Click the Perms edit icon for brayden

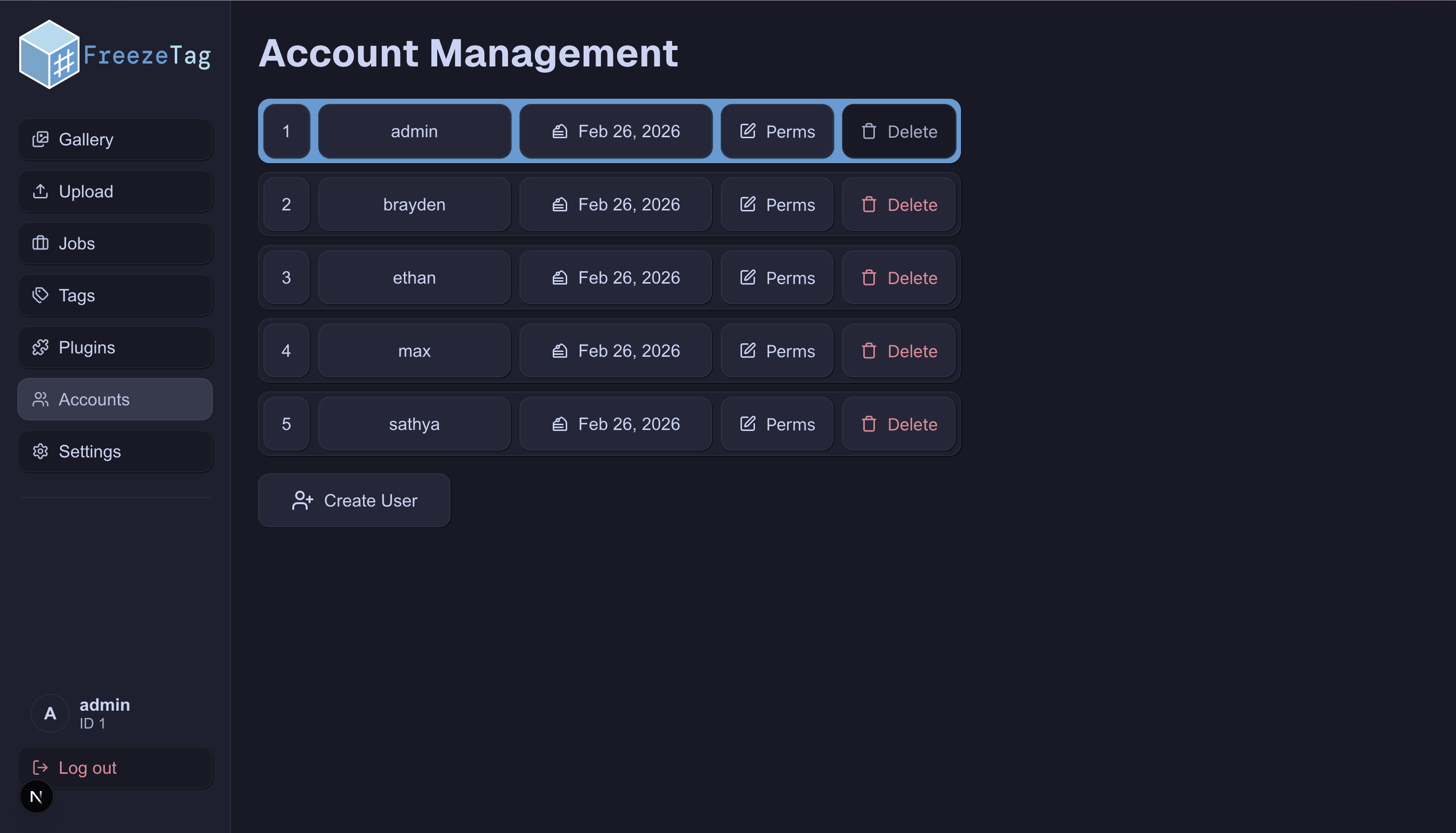[x=747, y=204]
